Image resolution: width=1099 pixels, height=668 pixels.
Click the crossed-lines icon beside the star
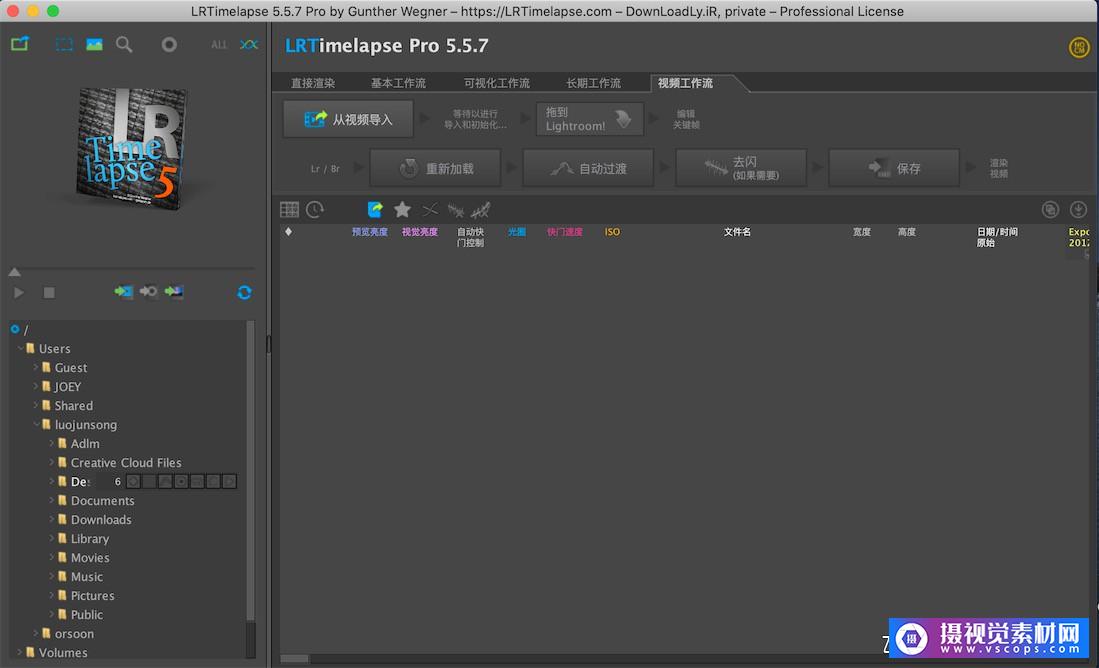point(430,210)
